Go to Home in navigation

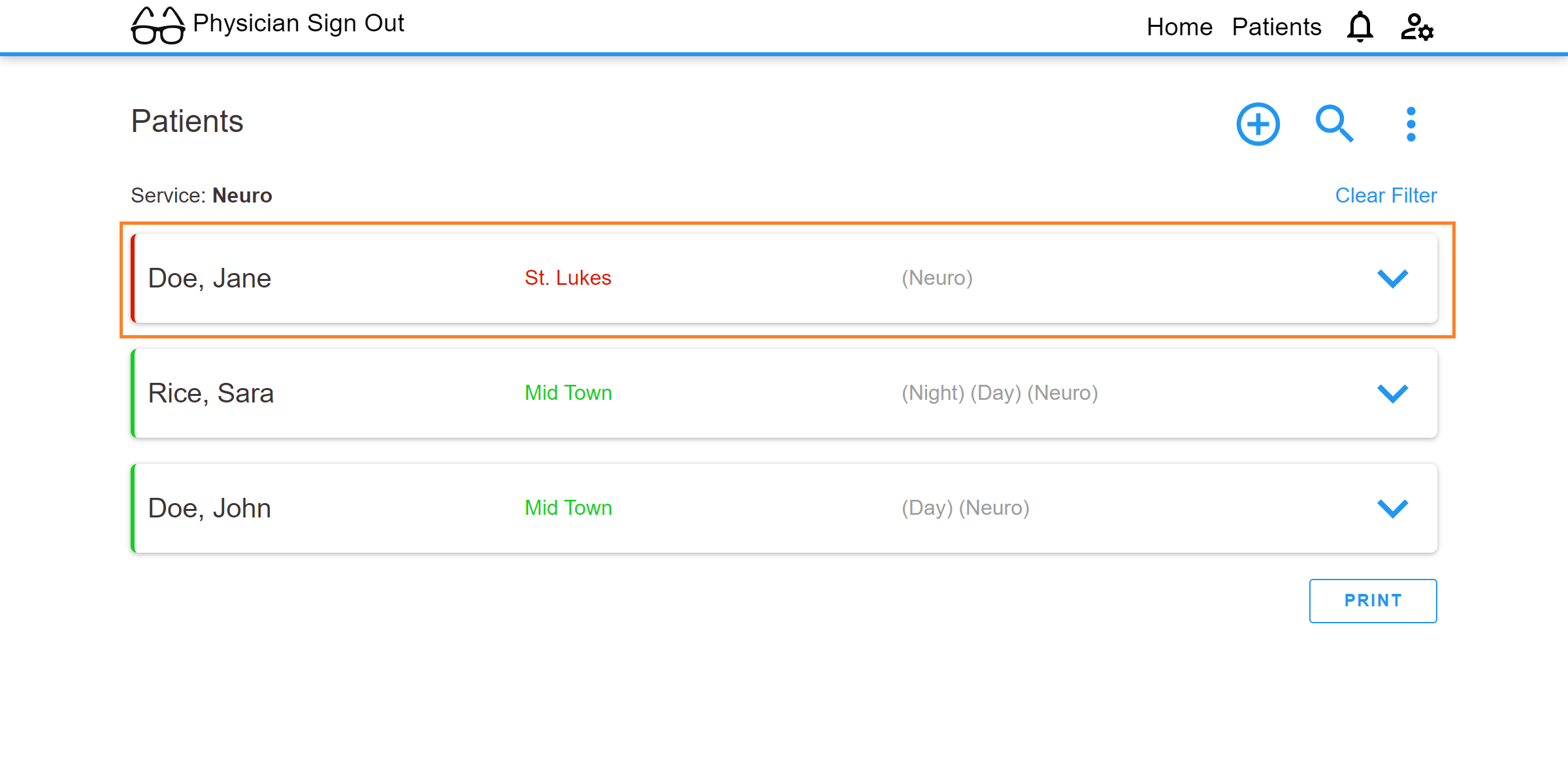point(1179,27)
